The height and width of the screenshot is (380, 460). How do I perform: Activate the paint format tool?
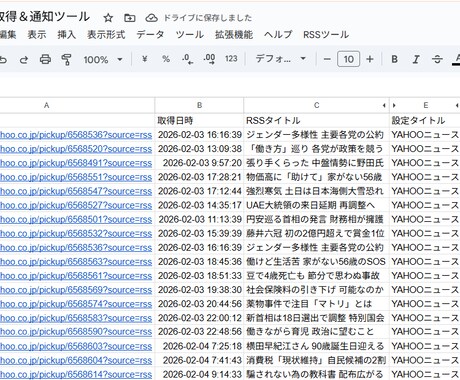tap(67, 60)
